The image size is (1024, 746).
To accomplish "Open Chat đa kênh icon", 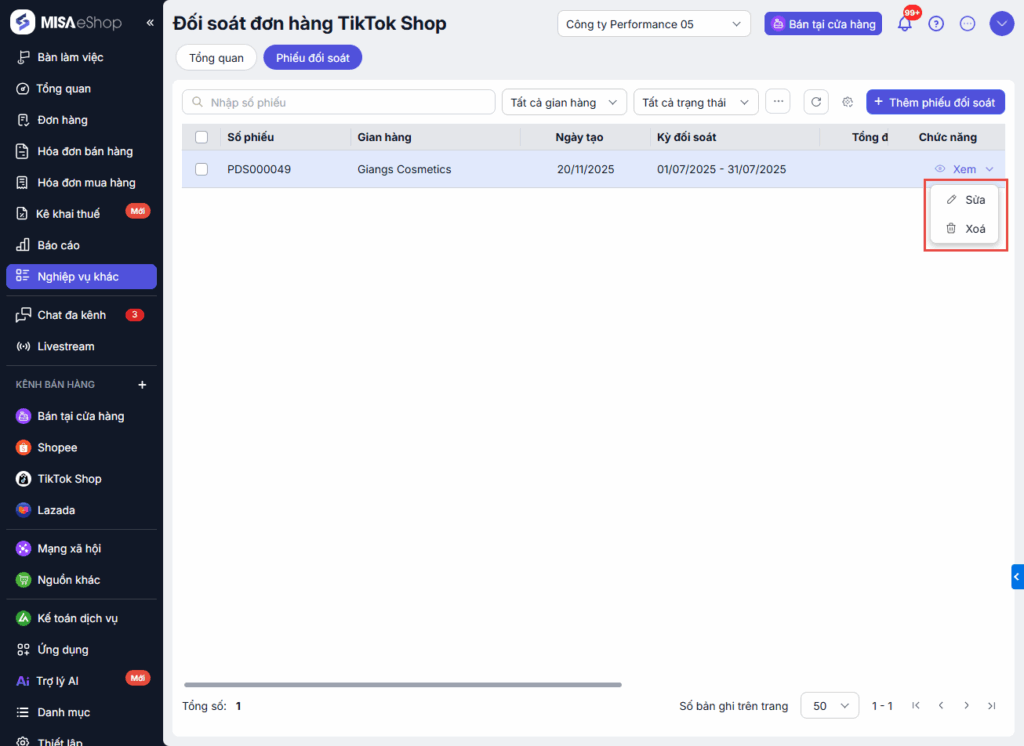I will click(x=24, y=315).
